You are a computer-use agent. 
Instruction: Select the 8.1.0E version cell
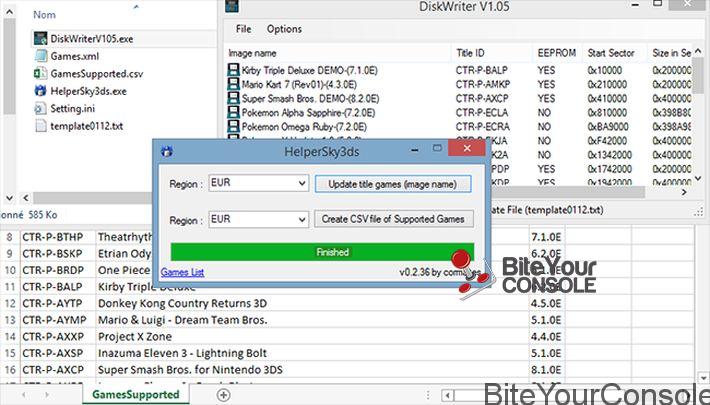click(547, 370)
